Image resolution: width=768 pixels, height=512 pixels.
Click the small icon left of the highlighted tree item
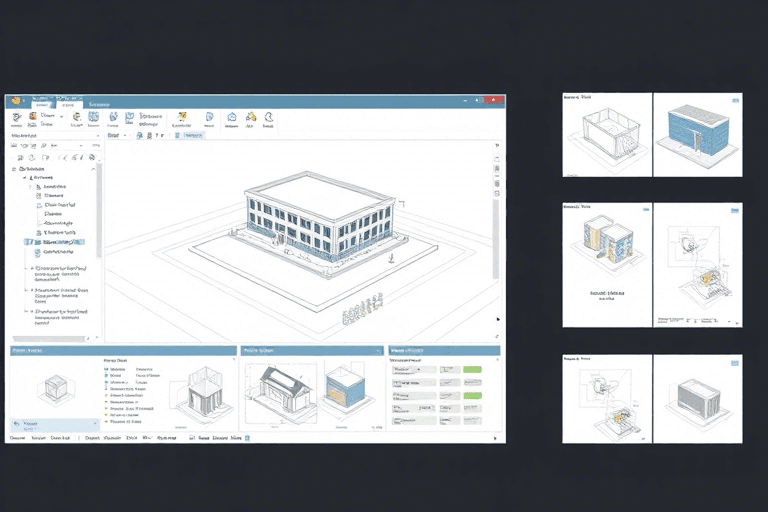point(27,242)
